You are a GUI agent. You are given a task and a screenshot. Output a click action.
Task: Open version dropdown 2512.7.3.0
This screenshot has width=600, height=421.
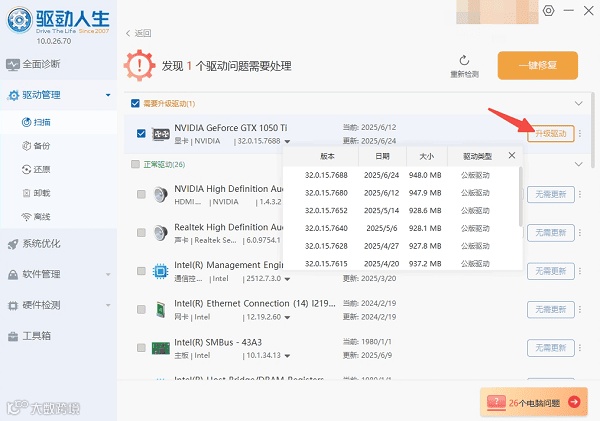coord(287,279)
